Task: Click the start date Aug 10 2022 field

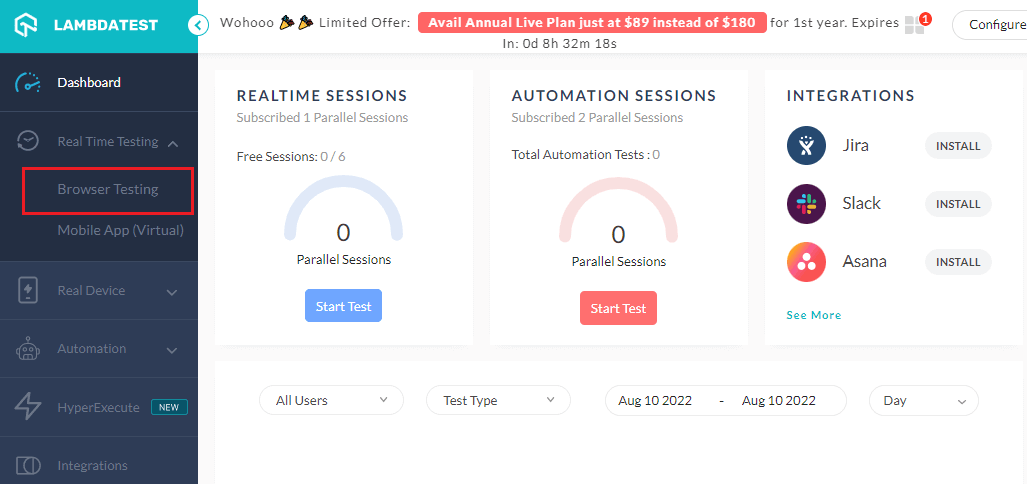Action: click(x=655, y=401)
